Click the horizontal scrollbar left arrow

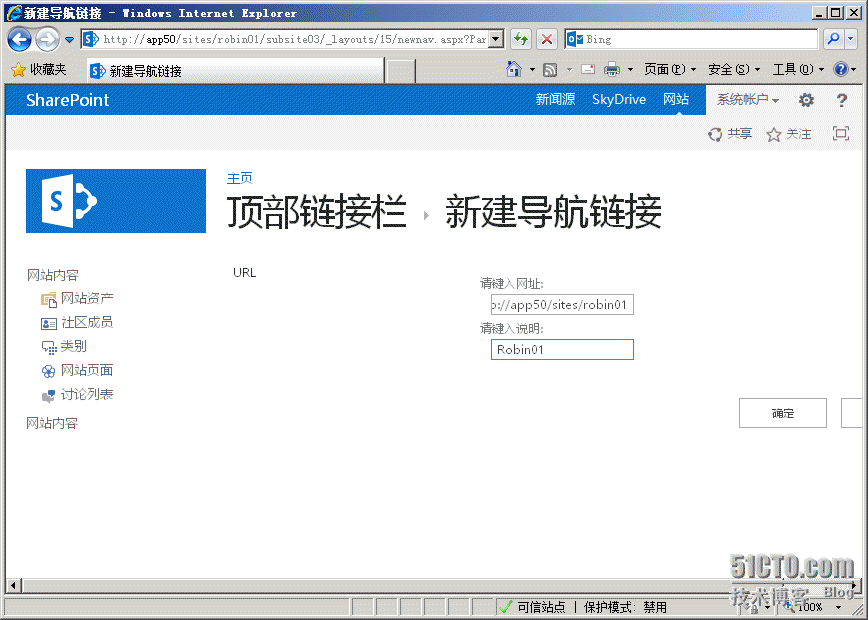(x=14, y=585)
